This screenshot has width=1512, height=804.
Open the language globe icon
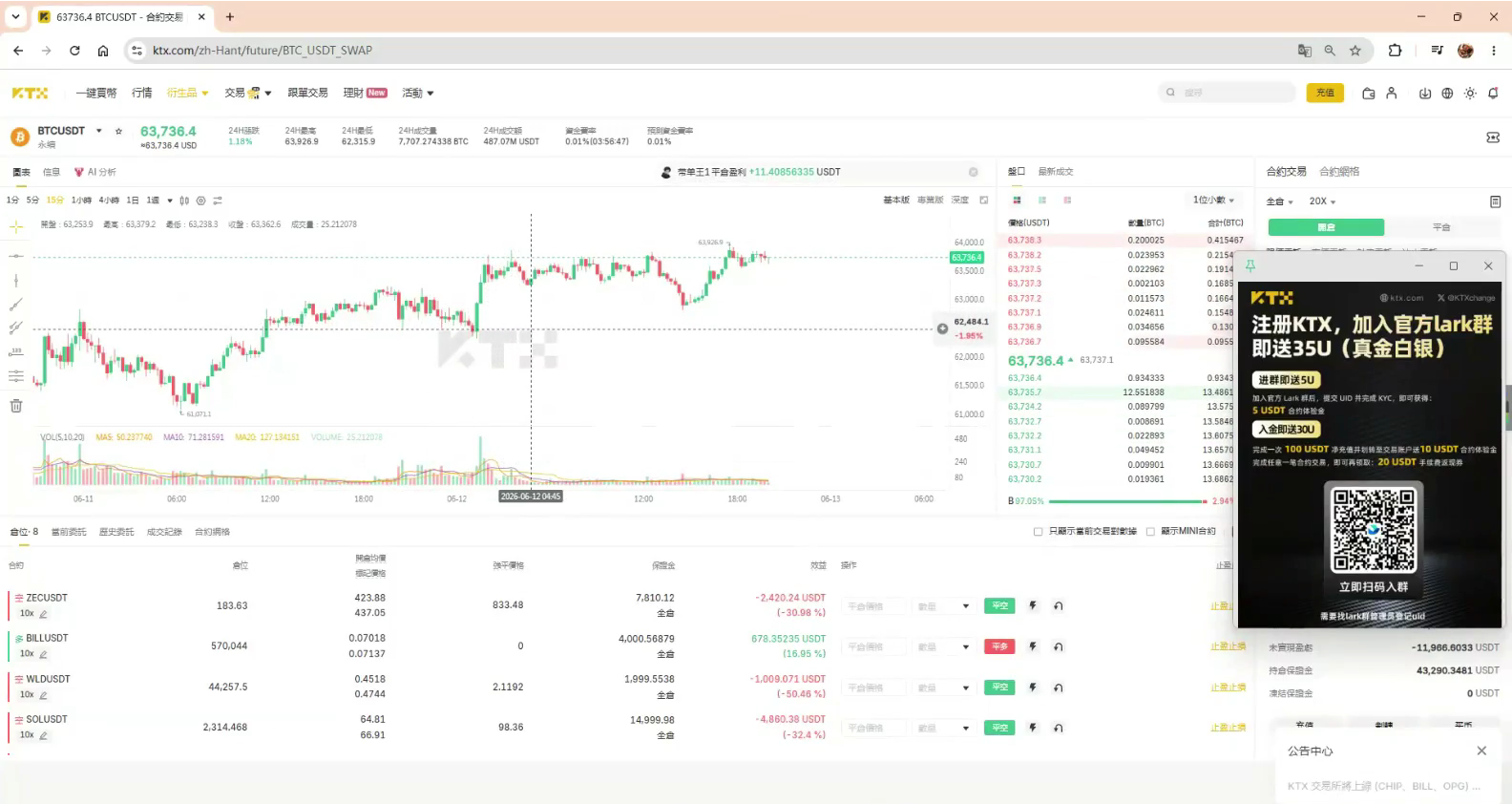point(1447,93)
